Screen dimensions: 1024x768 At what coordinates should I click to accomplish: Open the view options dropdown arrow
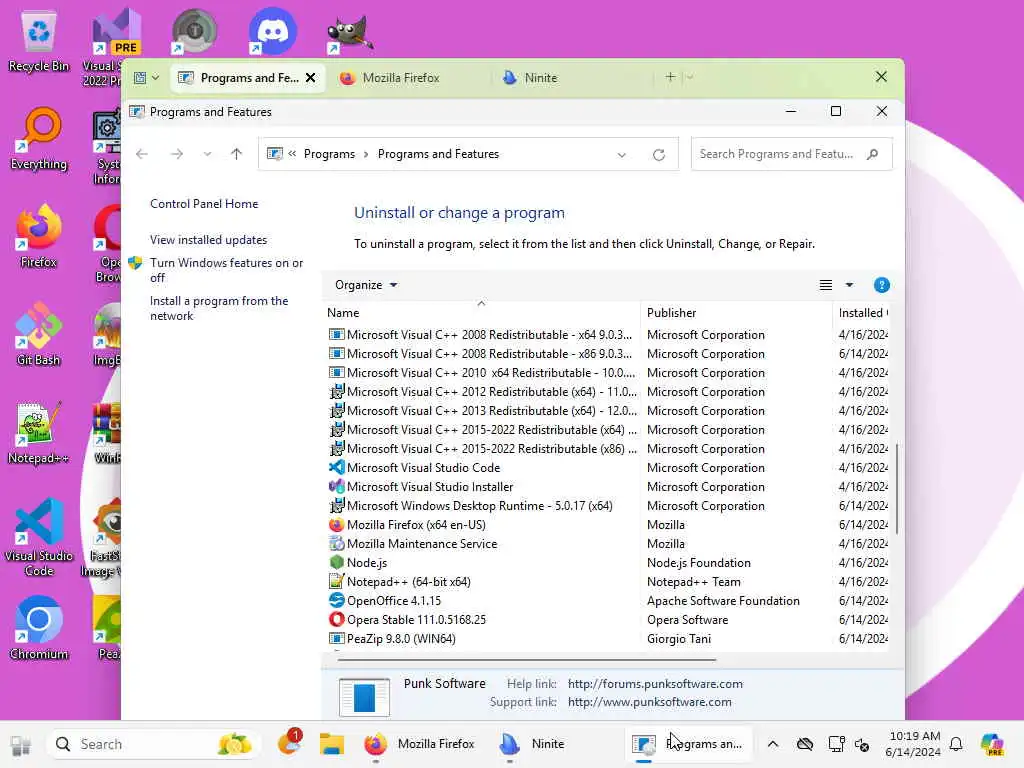pyautogui.click(x=849, y=285)
